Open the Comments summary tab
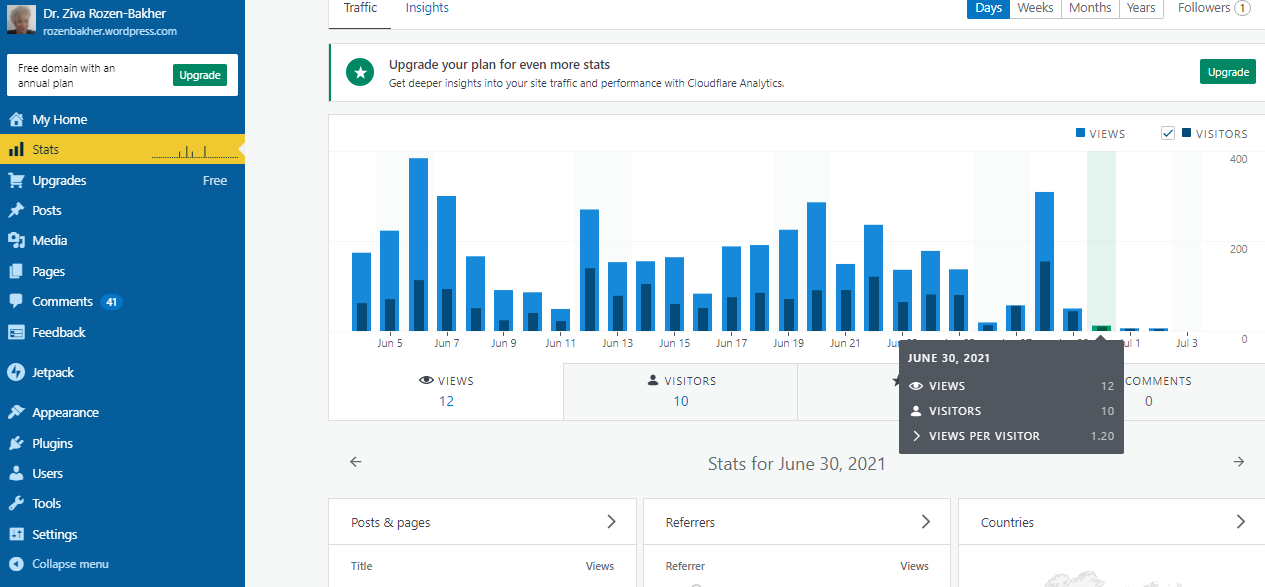Image resolution: width=1265 pixels, height=587 pixels. 1148,391
